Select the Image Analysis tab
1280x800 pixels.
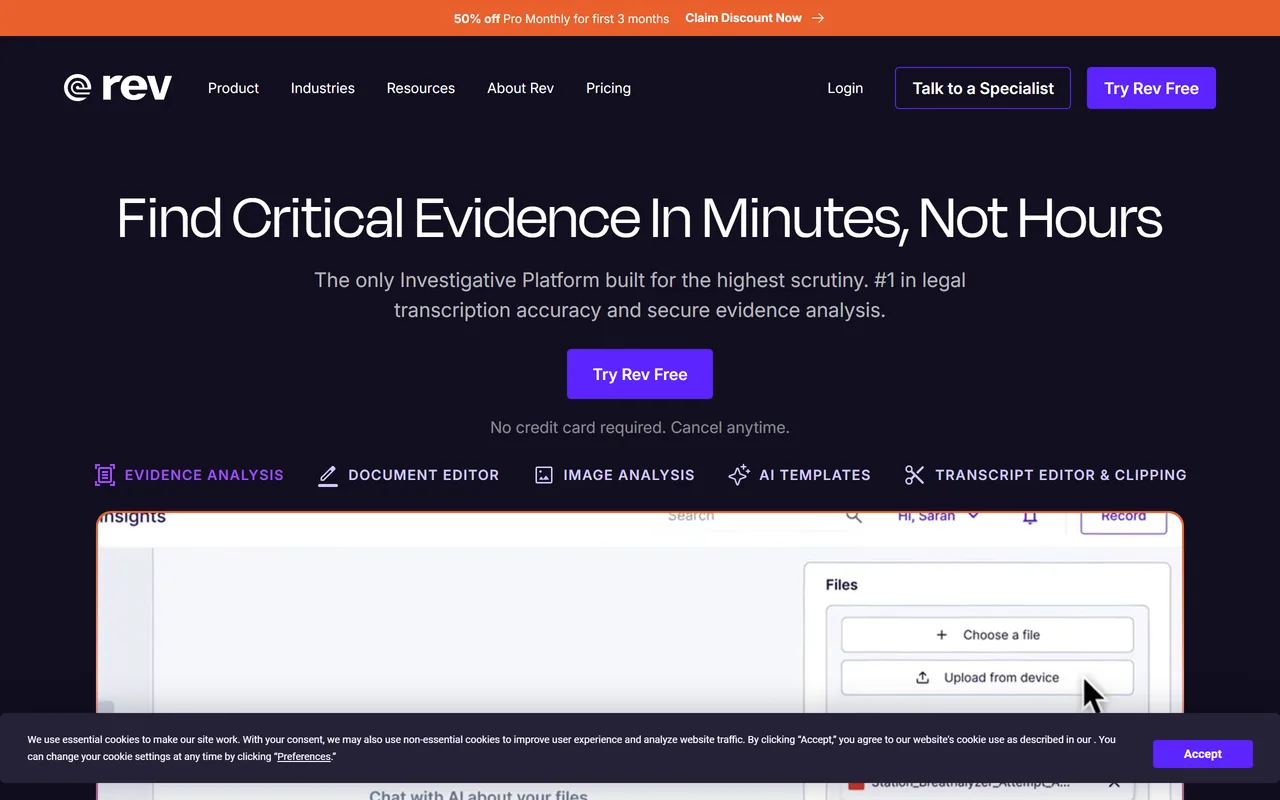(x=614, y=475)
